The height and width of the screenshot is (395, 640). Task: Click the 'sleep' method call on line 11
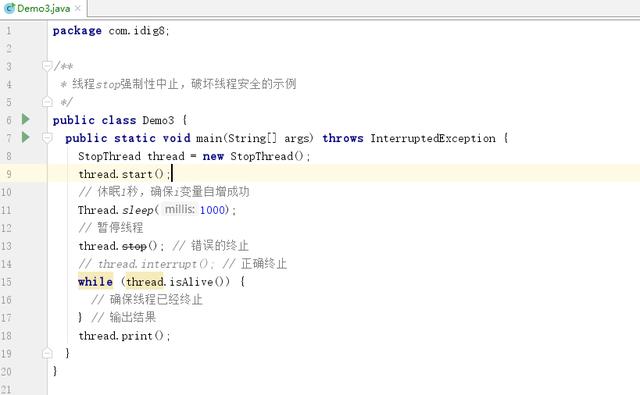(x=138, y=210)
